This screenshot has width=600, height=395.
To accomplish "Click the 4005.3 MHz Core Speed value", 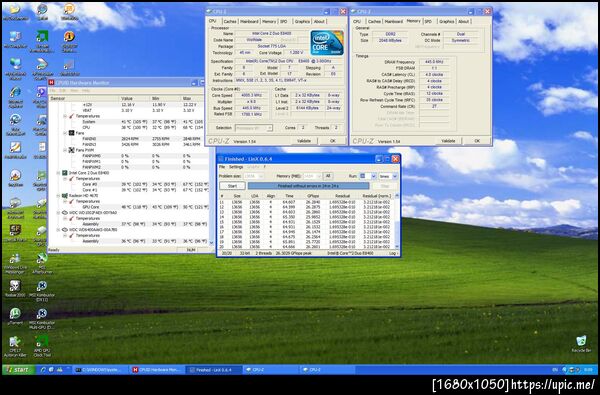I will point(251,95).
